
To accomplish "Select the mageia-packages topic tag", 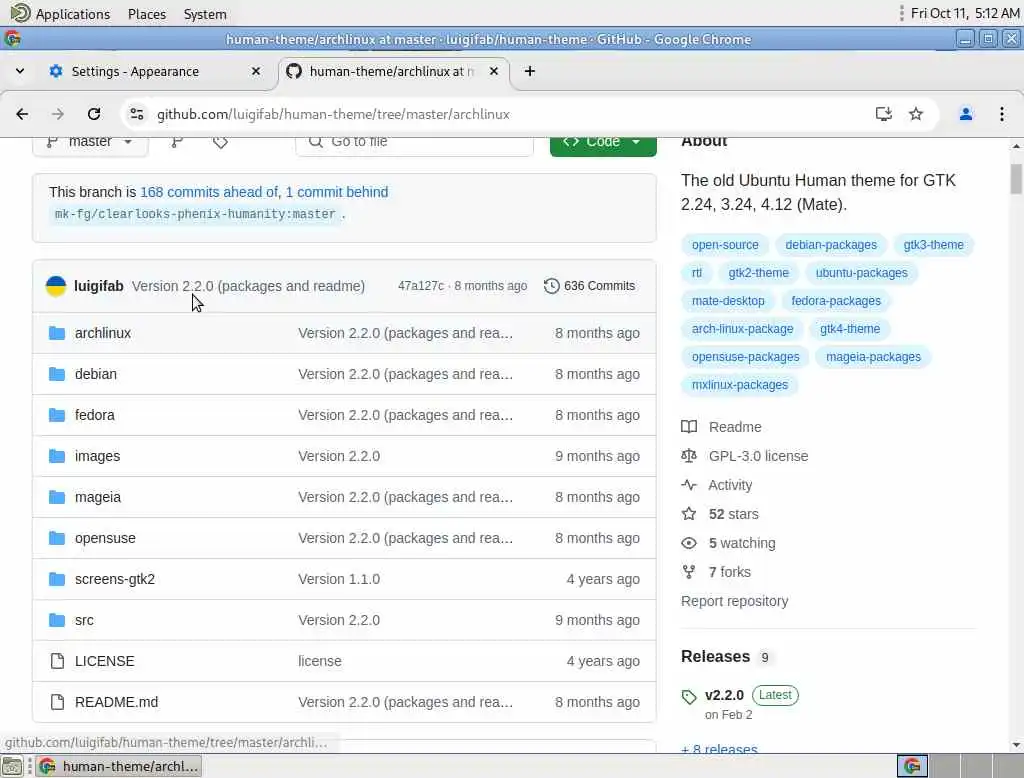I will click(873, 357).
